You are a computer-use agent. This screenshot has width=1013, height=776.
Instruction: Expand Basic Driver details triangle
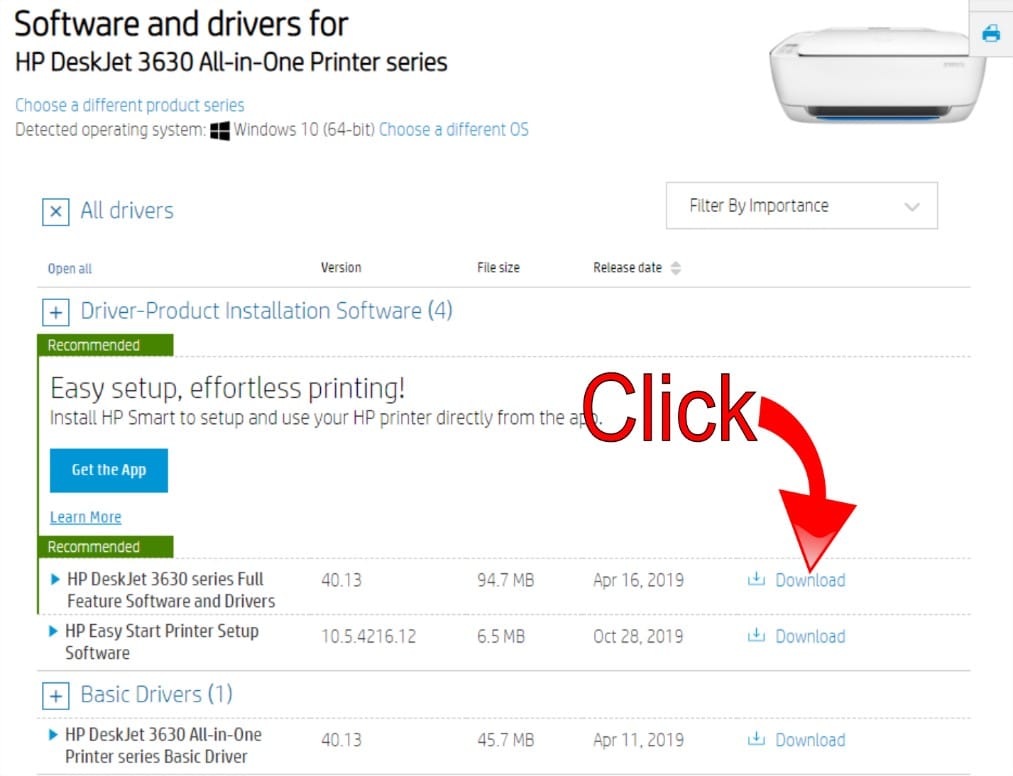click(54, 735)
